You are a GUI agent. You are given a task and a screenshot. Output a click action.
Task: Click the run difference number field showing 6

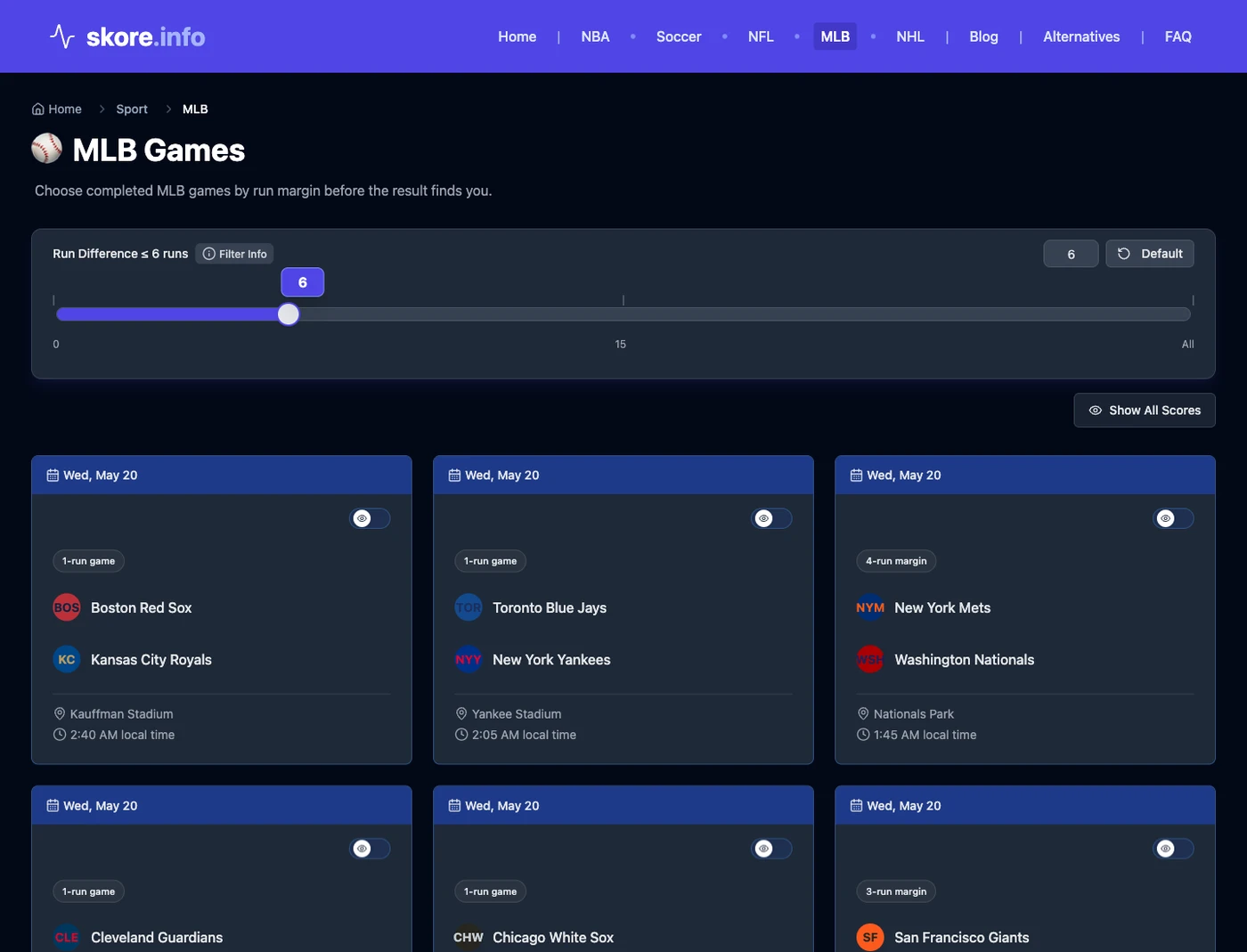pos(1071,254)
